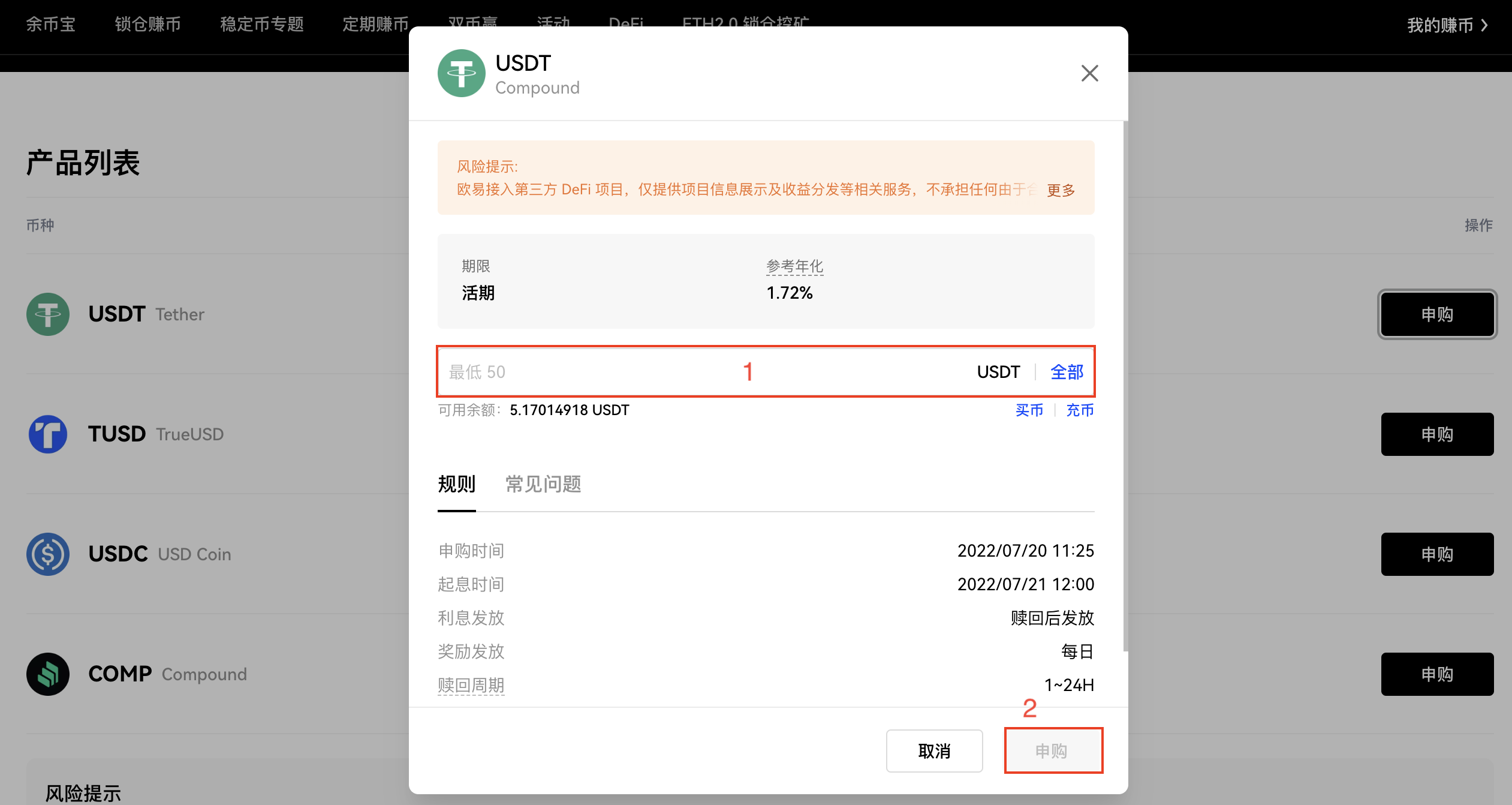Click the COMP Compound coin icon
The height and width of the screenshot is (805, 1512).
coord(48,674)
